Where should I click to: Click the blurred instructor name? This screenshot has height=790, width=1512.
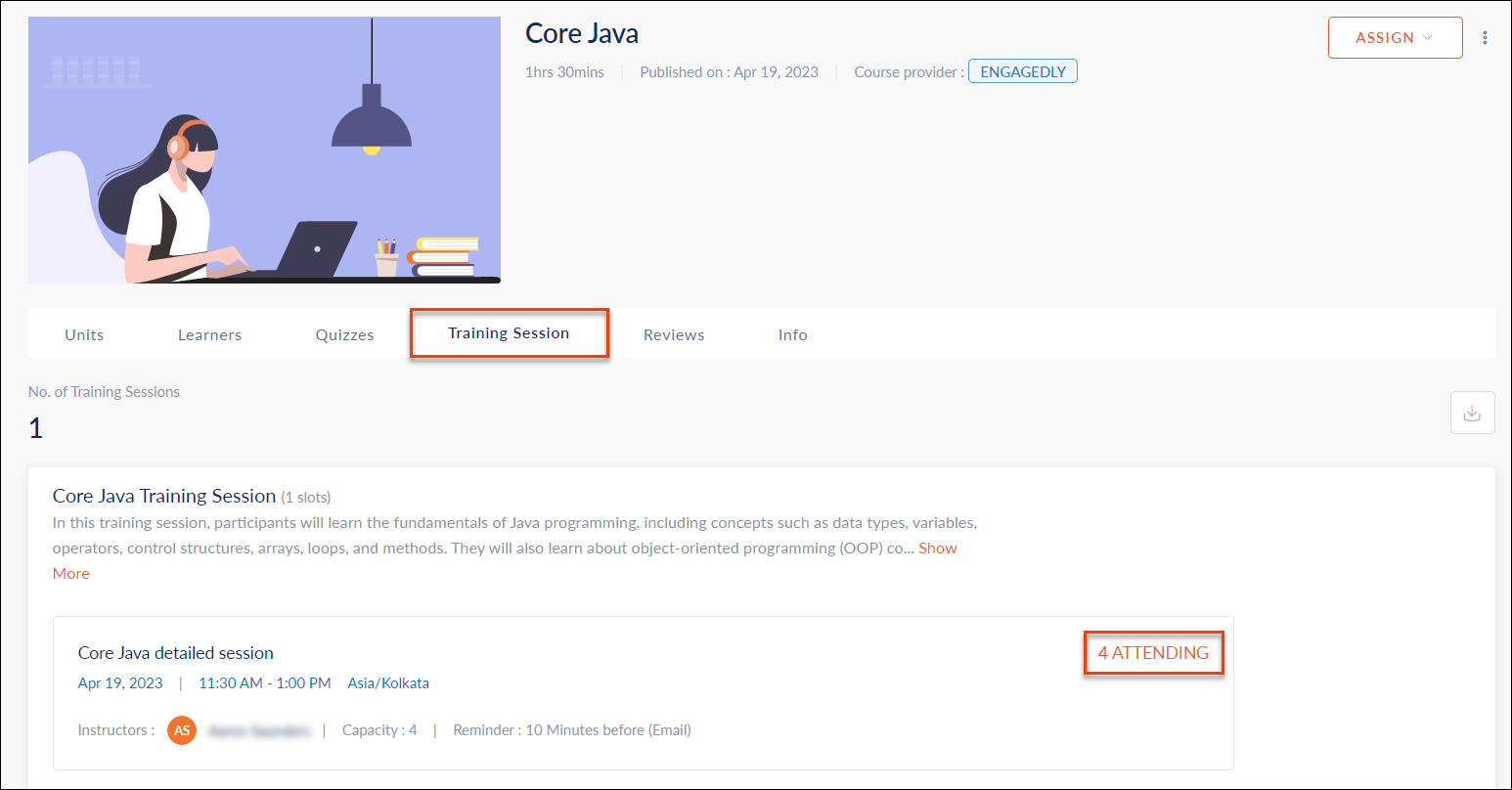259,730
